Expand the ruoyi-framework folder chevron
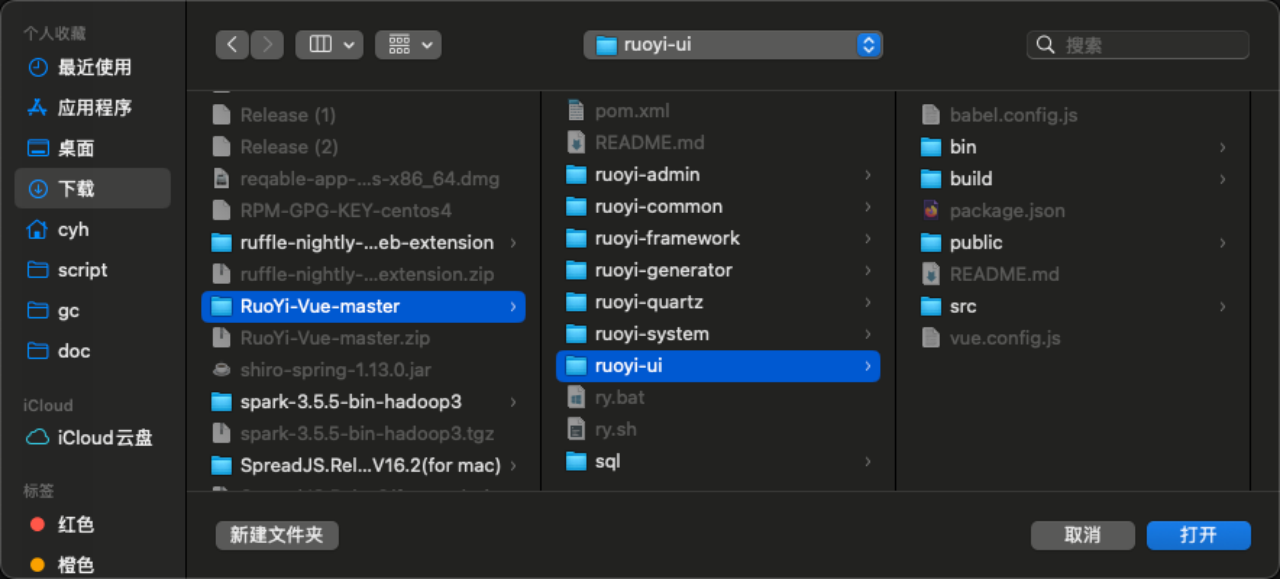Screen dimensions: 1280x579 pyautogui.click(x=867, y=239)
